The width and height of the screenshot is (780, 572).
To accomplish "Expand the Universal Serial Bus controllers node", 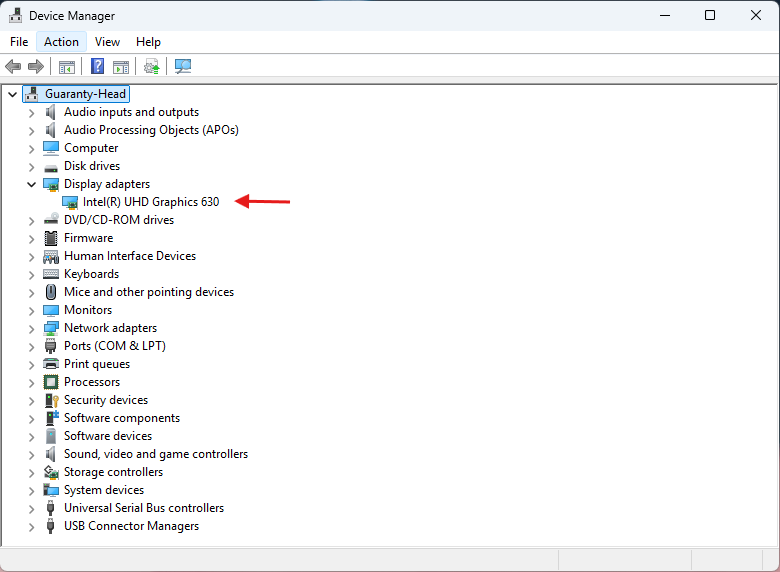I will [x=32, y=508].
